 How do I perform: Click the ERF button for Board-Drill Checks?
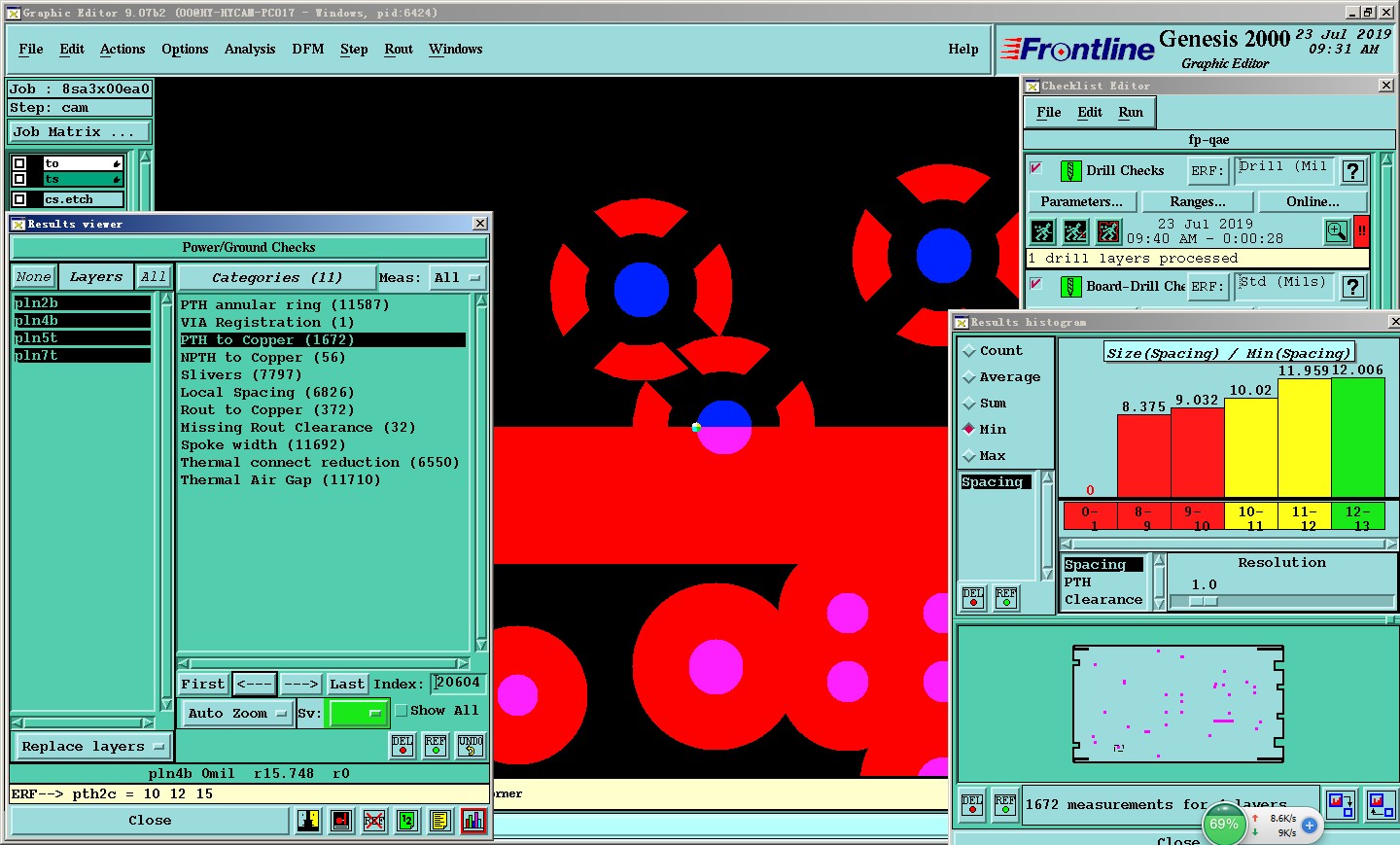point(1207,287)
